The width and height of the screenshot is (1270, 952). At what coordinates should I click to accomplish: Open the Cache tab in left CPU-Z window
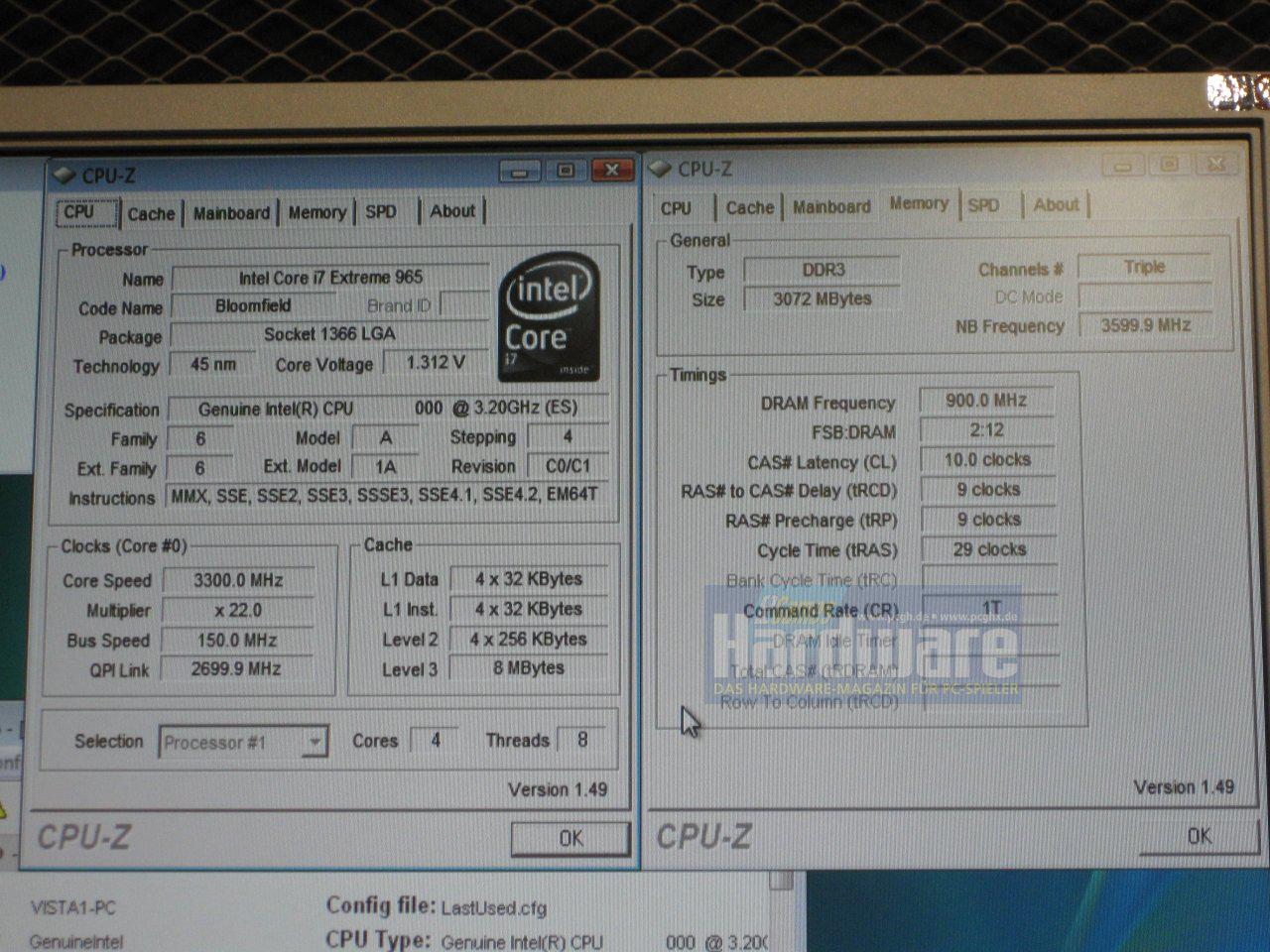tap(151, 213)
